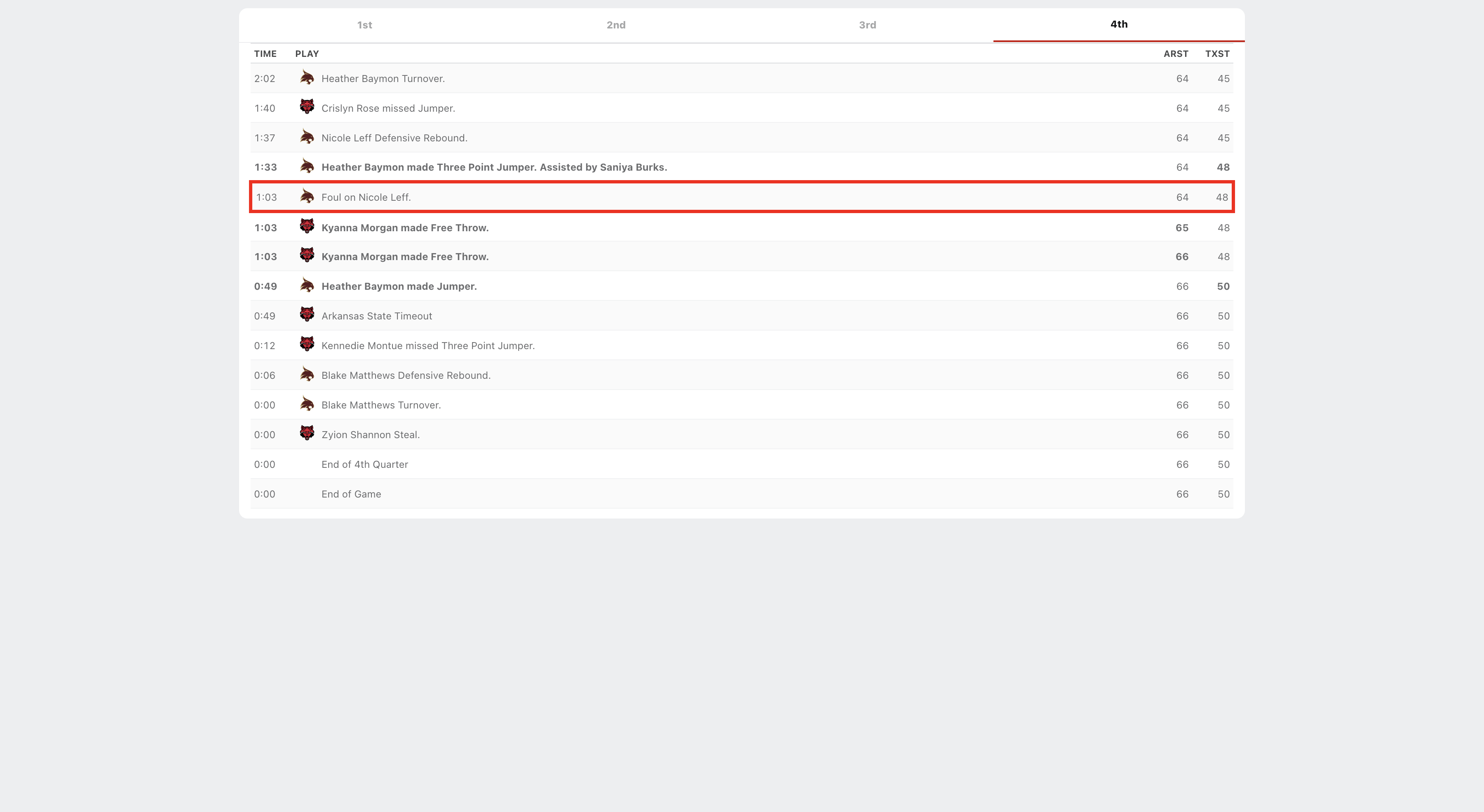Click the ARST column header
This screenshot has height=812, width=1484.
(1175, 54)
